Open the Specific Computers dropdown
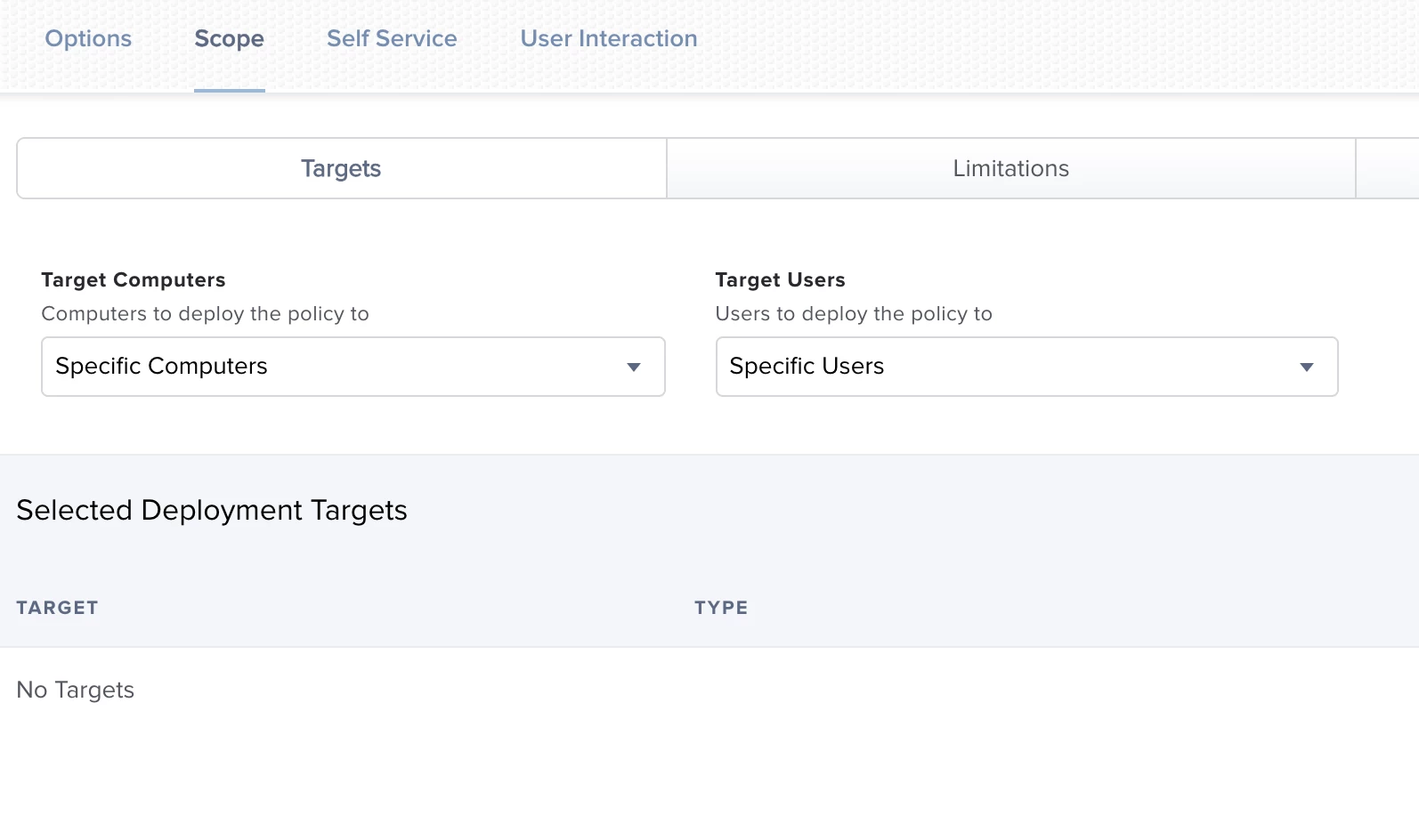Screen dimensions: 1419x840 (x=353, y=367)
